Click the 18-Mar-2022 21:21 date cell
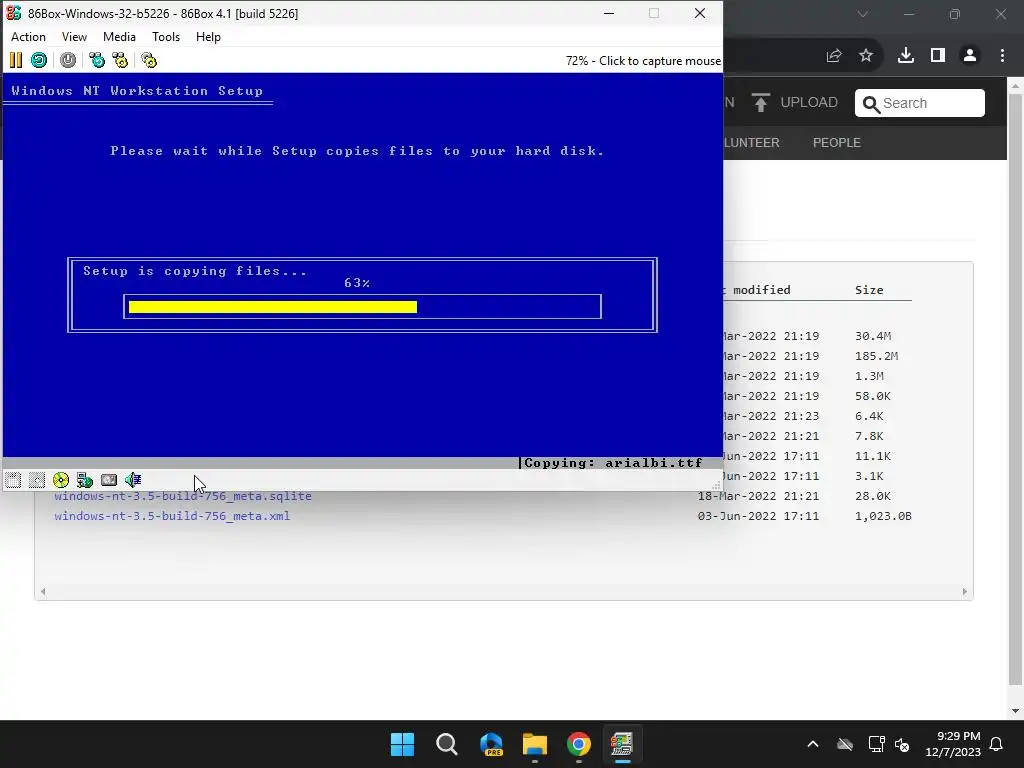The height and width of the screenshot is (768, 1024). (758, 496)
